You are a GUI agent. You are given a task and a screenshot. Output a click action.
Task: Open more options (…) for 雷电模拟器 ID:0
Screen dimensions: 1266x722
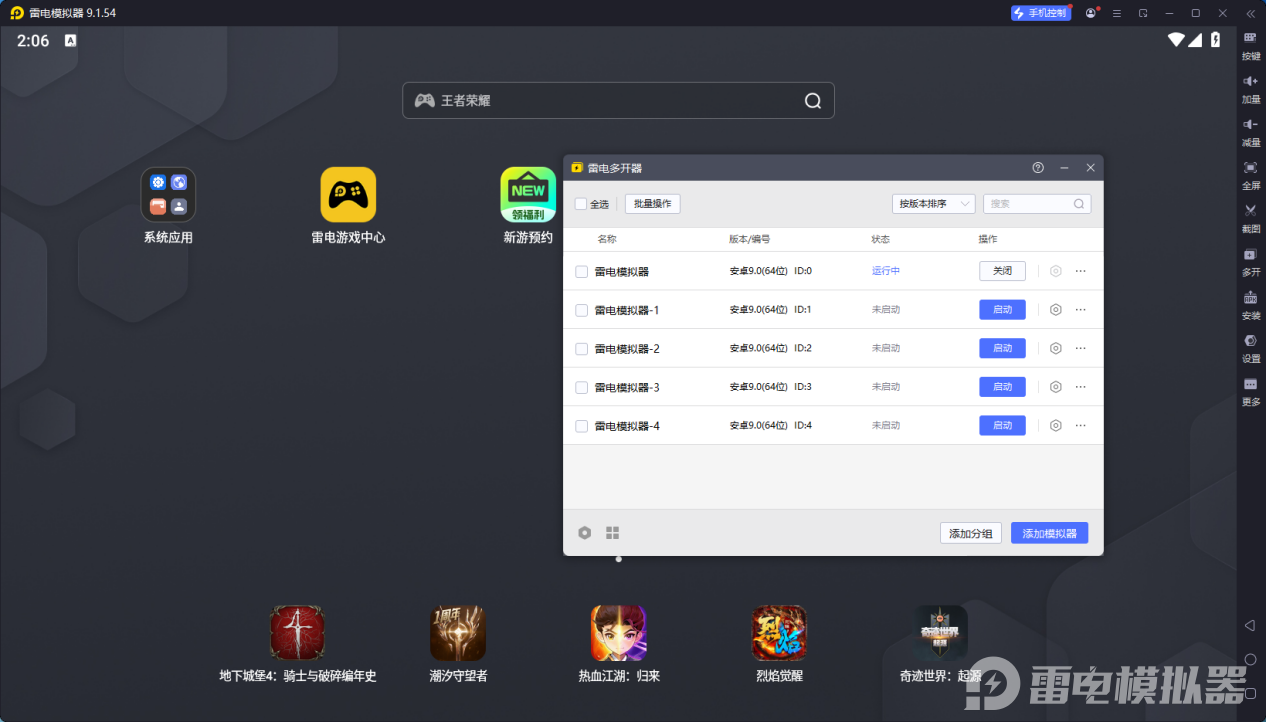1080,271
